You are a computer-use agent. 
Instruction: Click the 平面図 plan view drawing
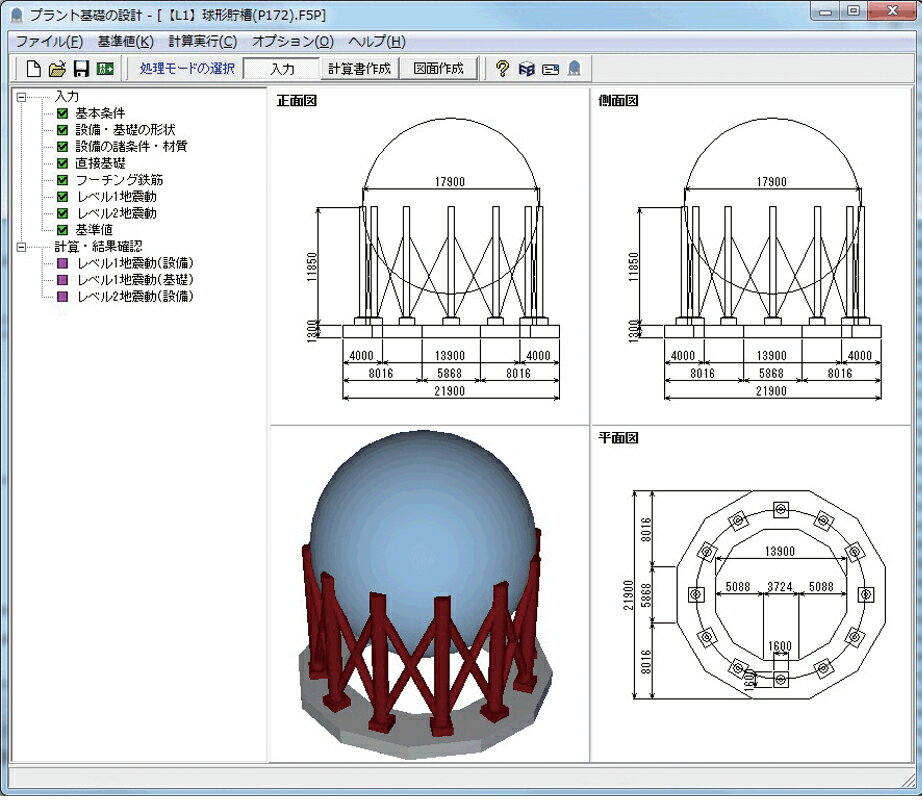pos(754,594)
